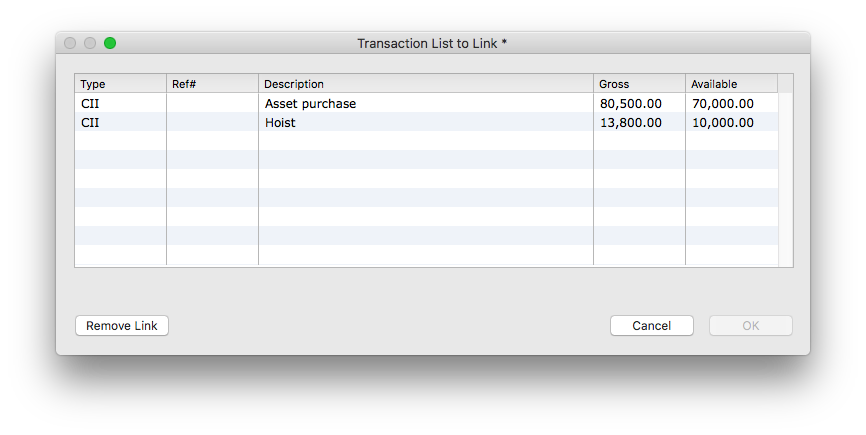The image size is (866, 435).
Task: Click the Transaction List to Link title bar
Action: pos(432,43)
